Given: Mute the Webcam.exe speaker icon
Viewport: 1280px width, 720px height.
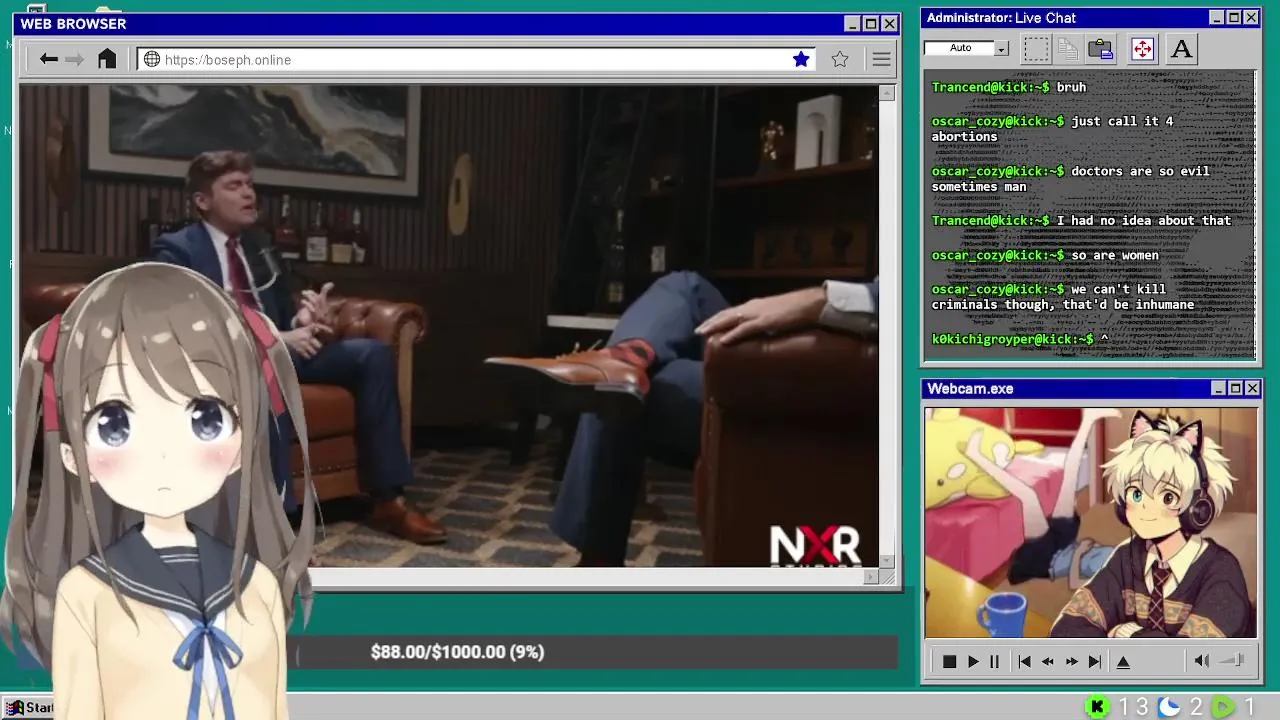Looking at the screenshot, I should 1202,661.
